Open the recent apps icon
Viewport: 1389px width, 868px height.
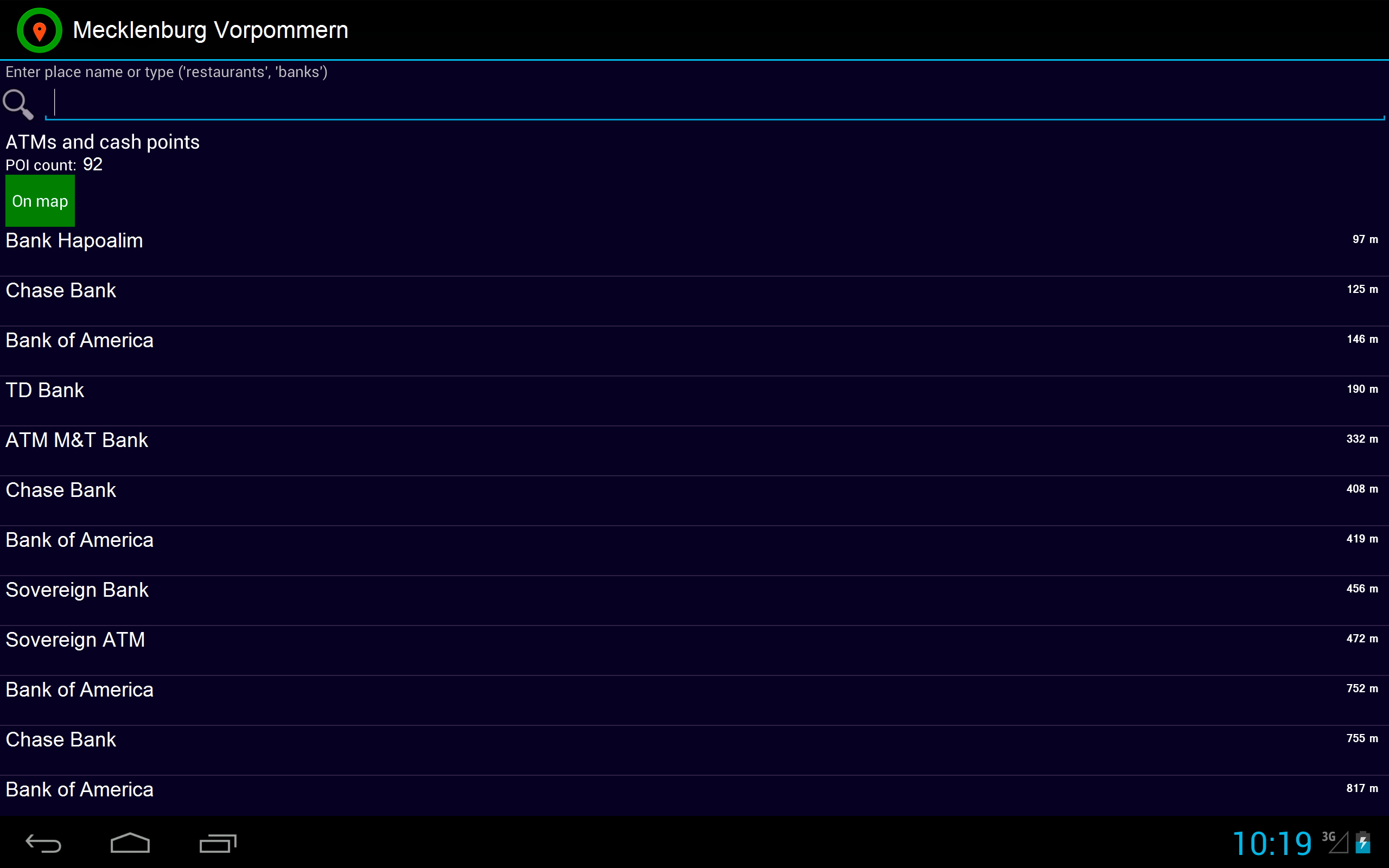pos(218,843)
